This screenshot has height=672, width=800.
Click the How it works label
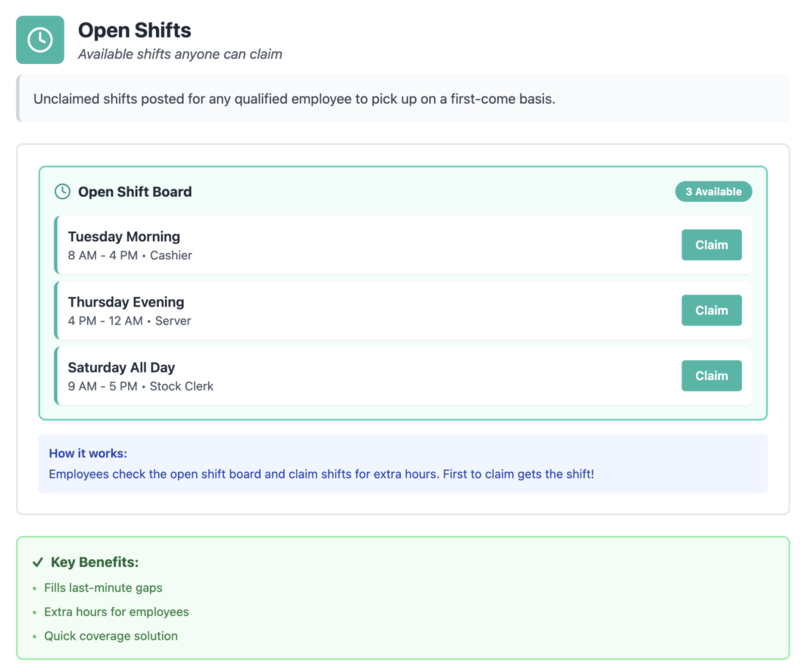[88, 453]
